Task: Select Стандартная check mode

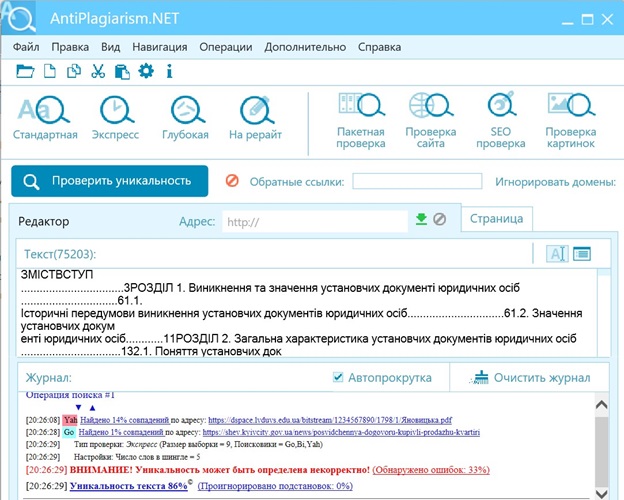Action: 45,117
